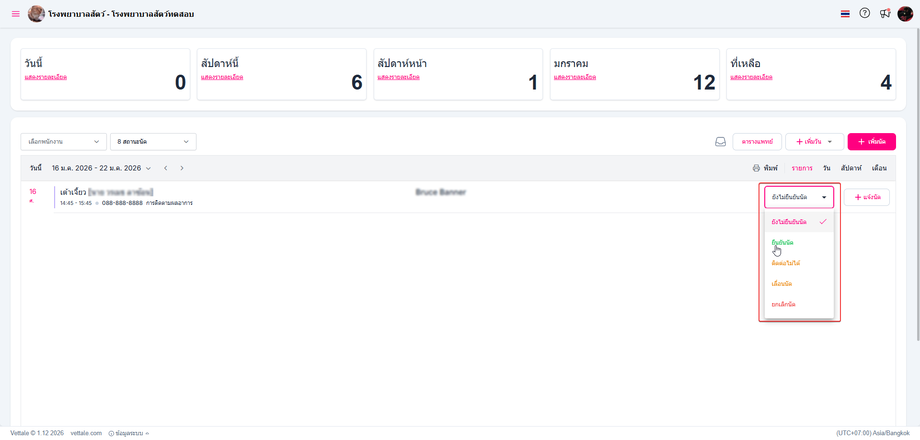Show details link under สัปดาห์นี้ card
Viewport: 920px width, 440px height.
pos(222,77)
